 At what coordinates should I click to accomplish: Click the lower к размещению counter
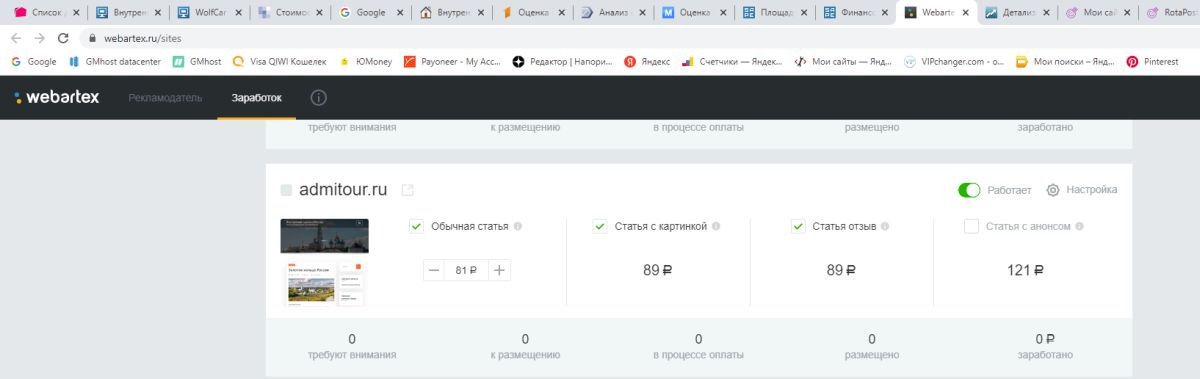tap(525, 346)
